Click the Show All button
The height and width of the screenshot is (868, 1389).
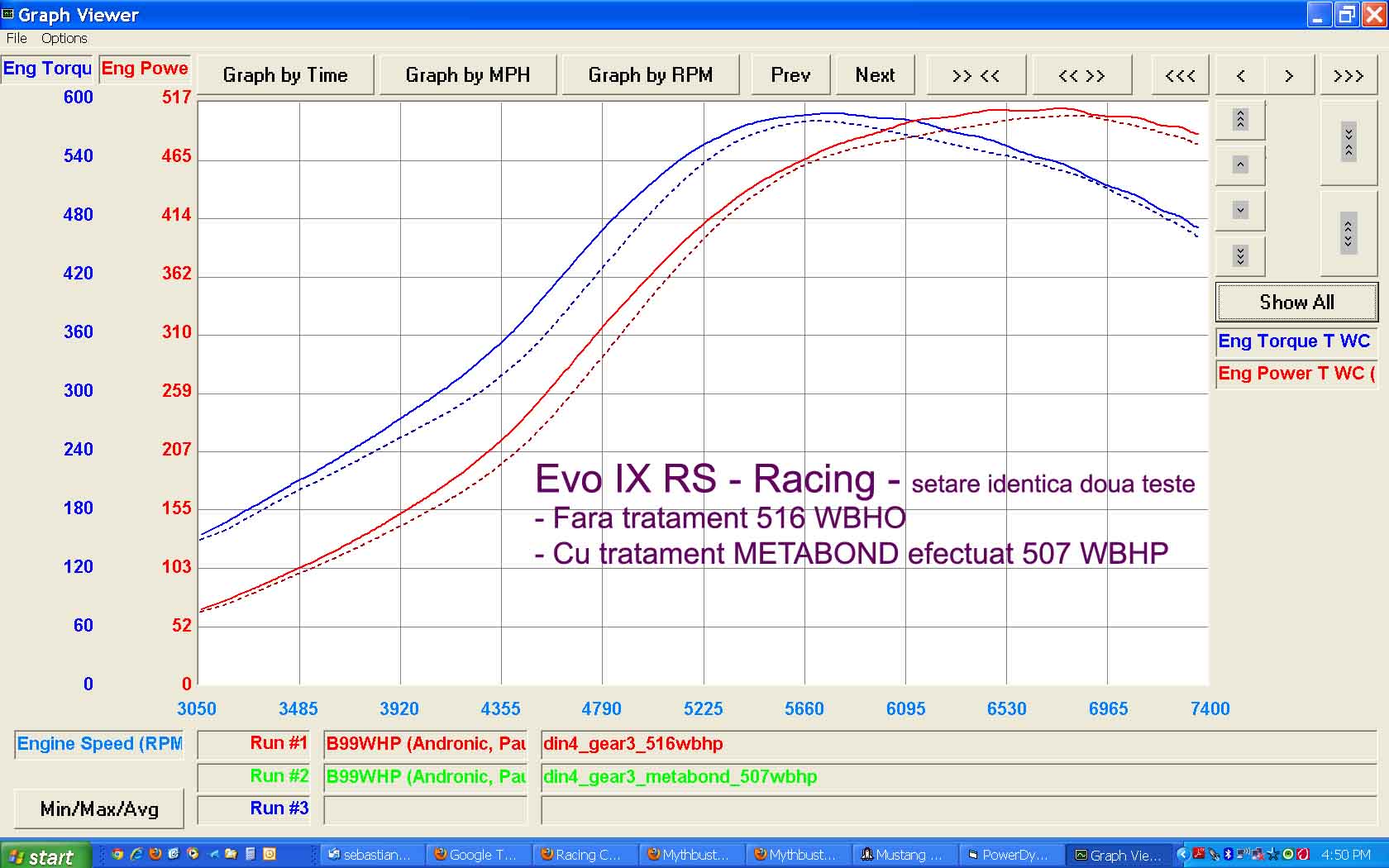[1296, 303]
